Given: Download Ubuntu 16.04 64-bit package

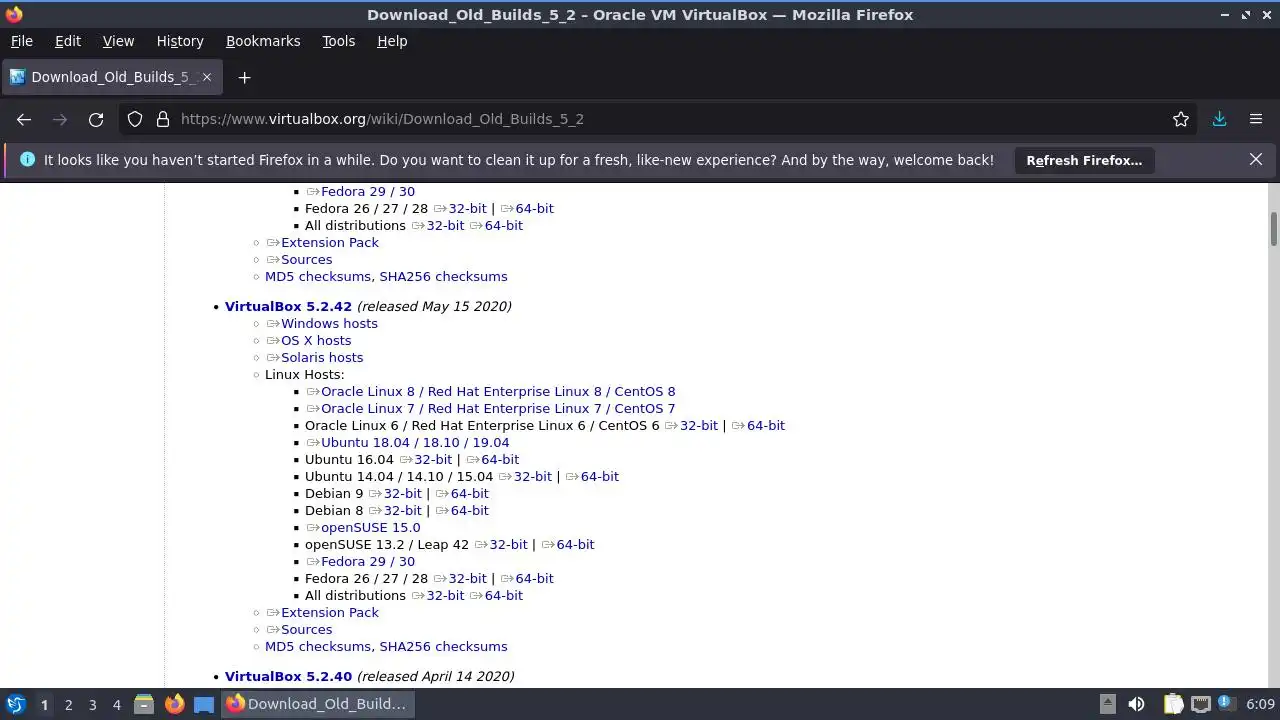Looking at the screenshot, I should pyautogui.click(x=493, y=459).
